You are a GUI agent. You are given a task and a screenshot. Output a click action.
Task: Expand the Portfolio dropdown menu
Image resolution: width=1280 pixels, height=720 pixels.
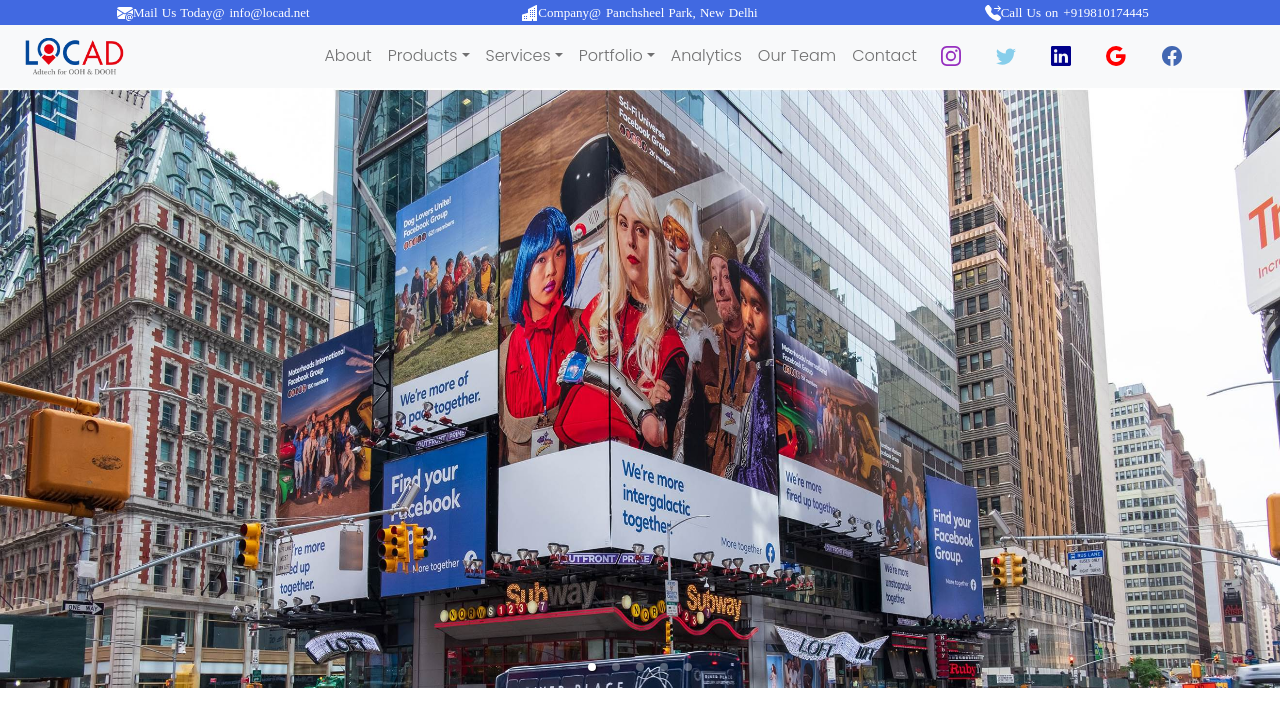coord(617,56)
